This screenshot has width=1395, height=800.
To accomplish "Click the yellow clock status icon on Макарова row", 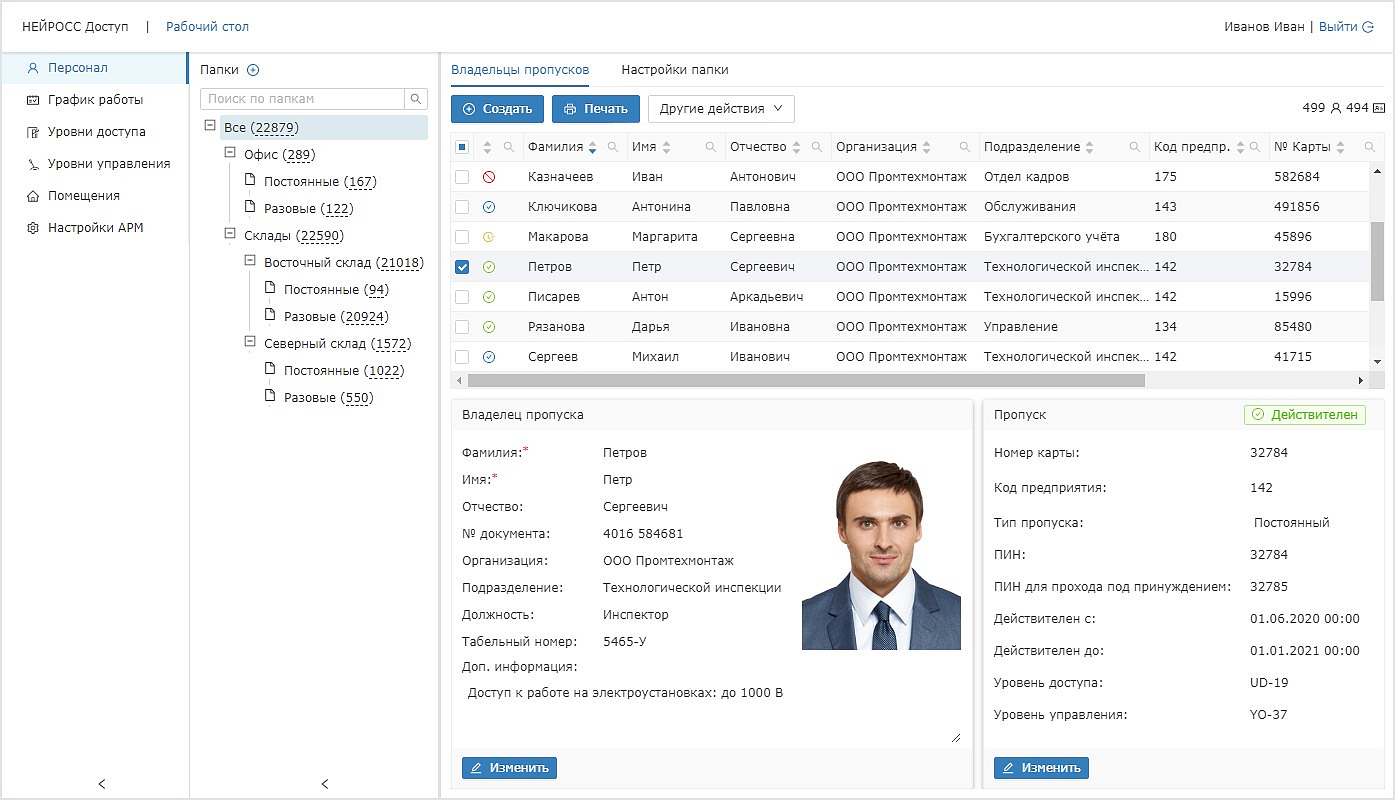I will [x=489, y=236].
